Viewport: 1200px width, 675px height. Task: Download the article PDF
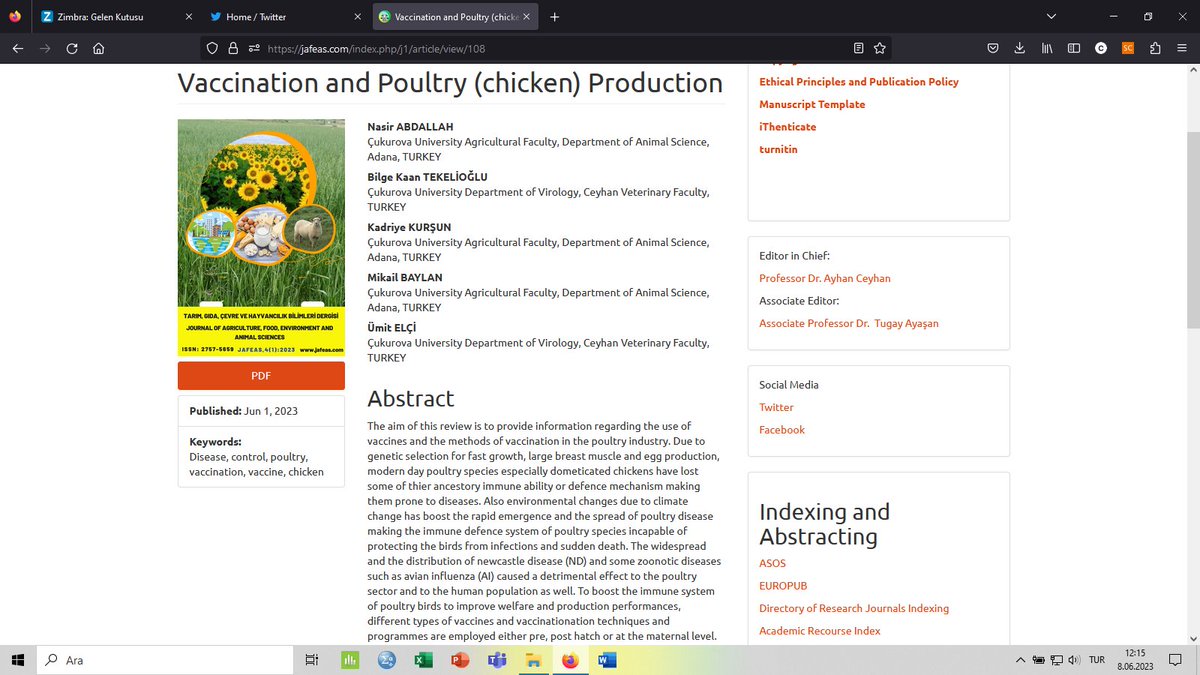point(261,376)
